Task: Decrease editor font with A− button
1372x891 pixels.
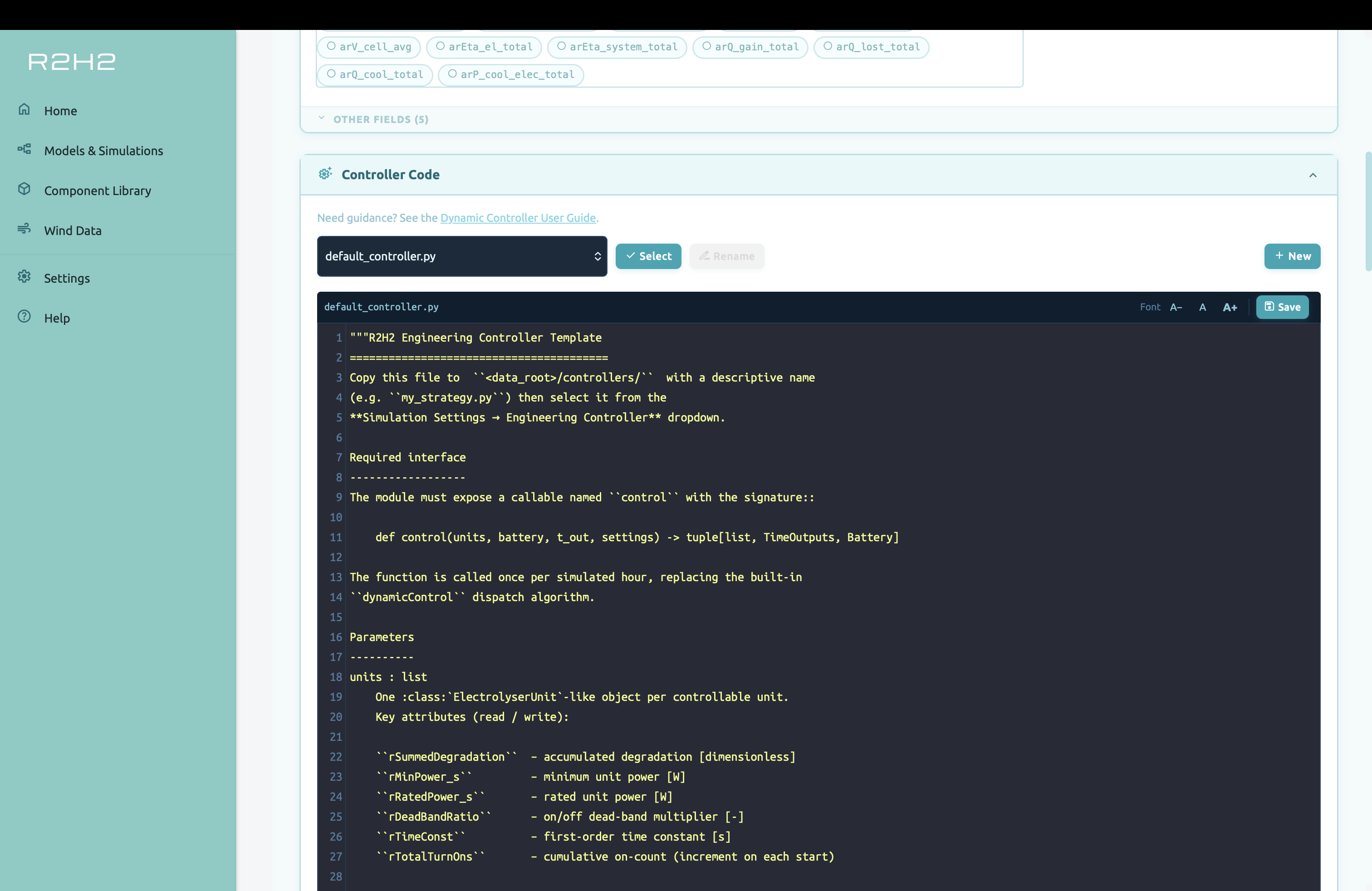Action: click(1176, 307)
